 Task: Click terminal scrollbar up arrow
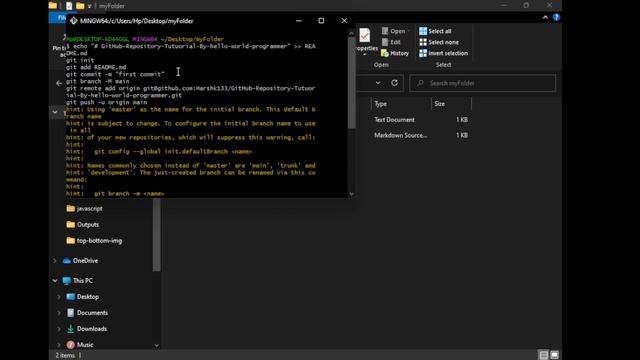click(x=351, y=33)
